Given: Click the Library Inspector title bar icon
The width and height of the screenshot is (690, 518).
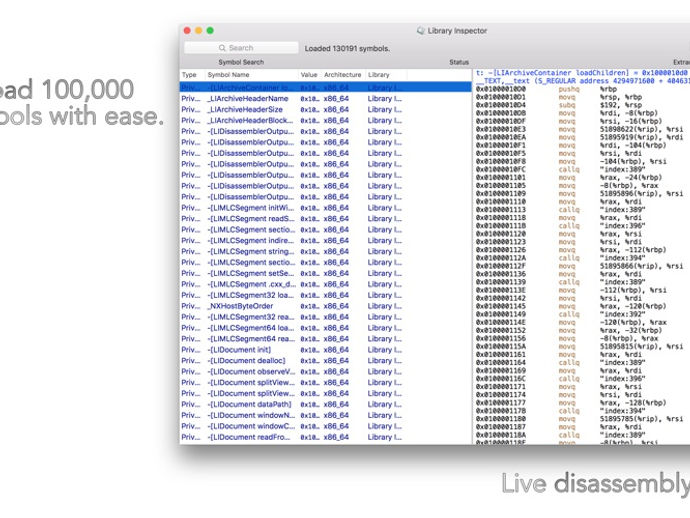Looking at the screenshot, I should point(421,30).
